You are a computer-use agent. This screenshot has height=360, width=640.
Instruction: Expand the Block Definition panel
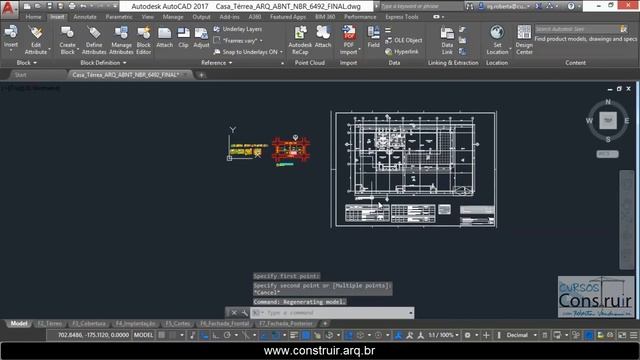(x=103, y=63)
